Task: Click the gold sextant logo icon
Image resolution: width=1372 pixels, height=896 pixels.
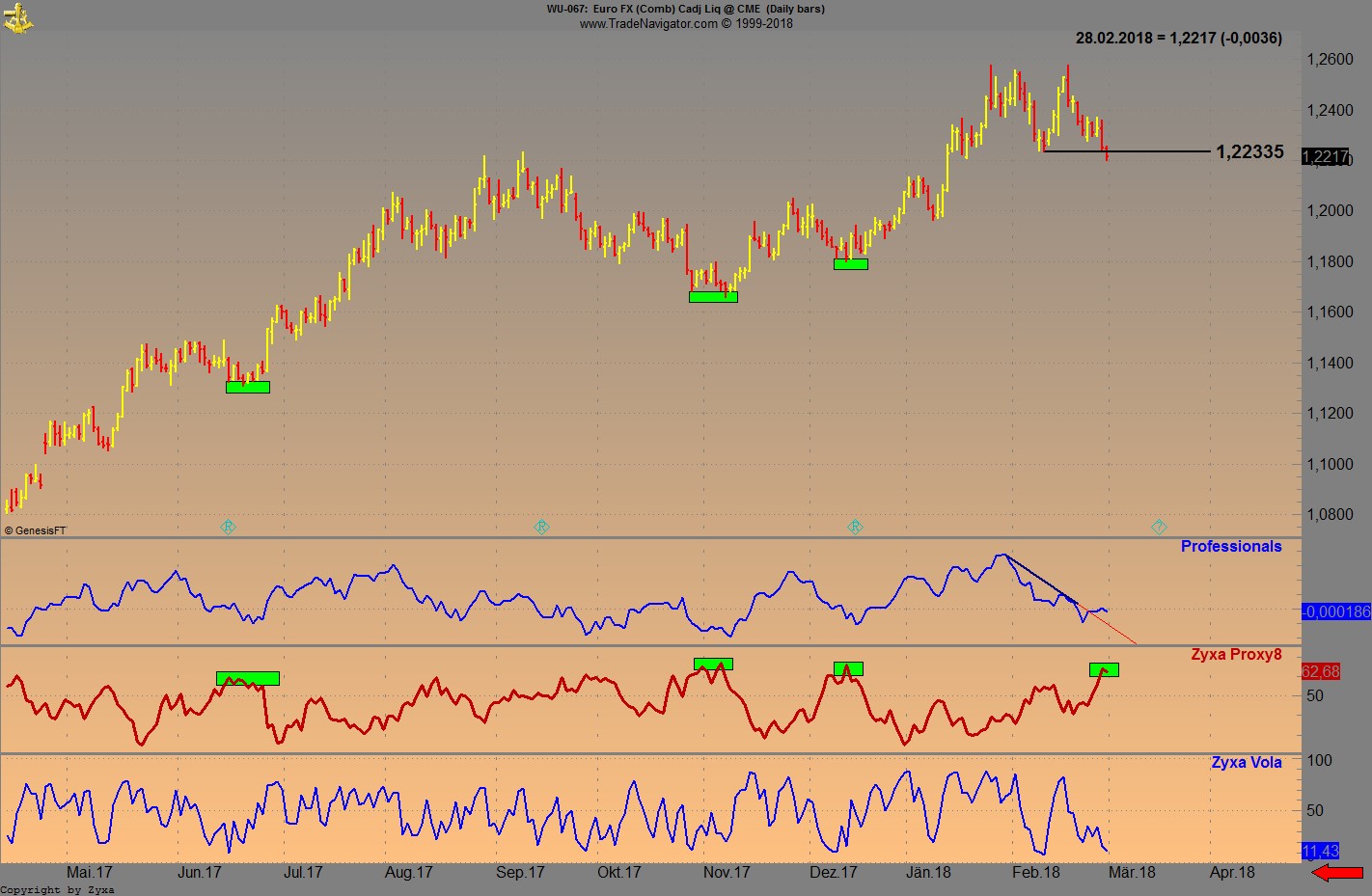Action: pos(17,17)
